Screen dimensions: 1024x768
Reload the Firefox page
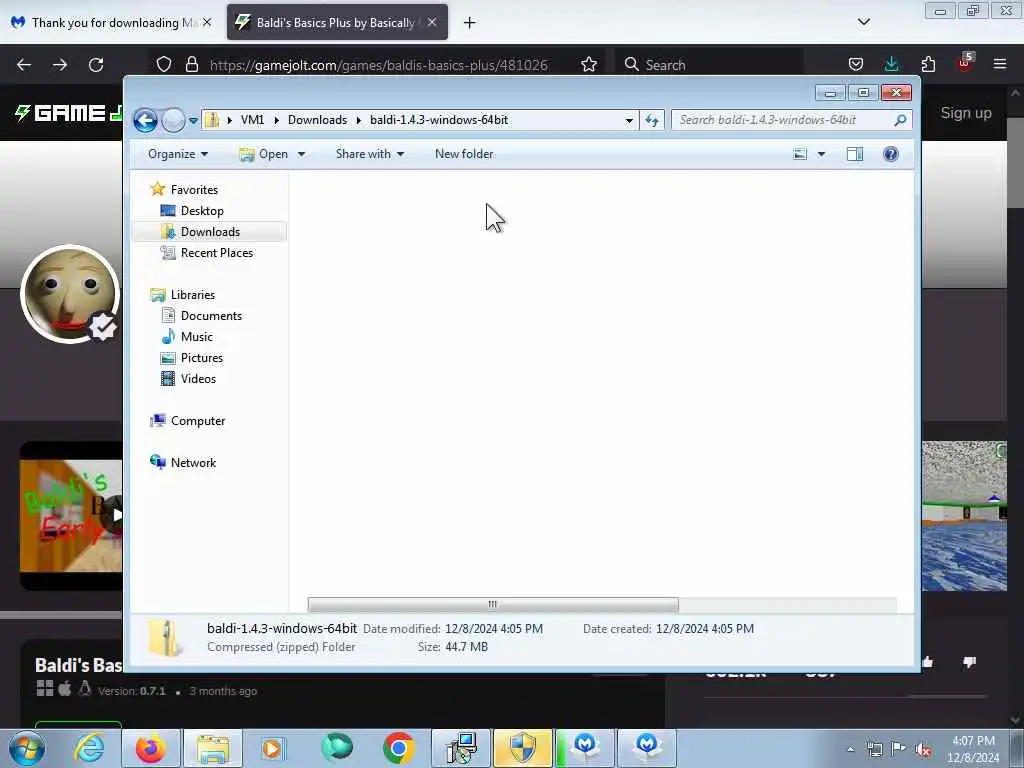(96, 65)
